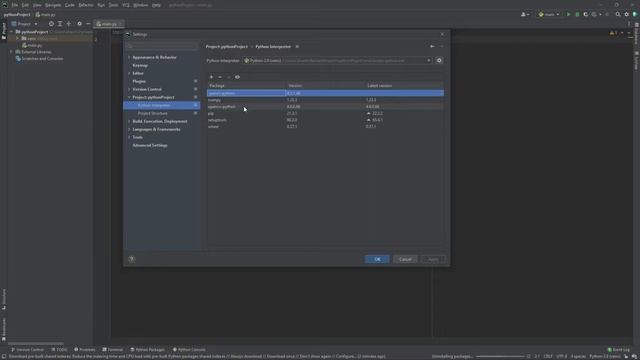
Task: Expand the venv folder in project tree
Action: [x=18, y=38]
